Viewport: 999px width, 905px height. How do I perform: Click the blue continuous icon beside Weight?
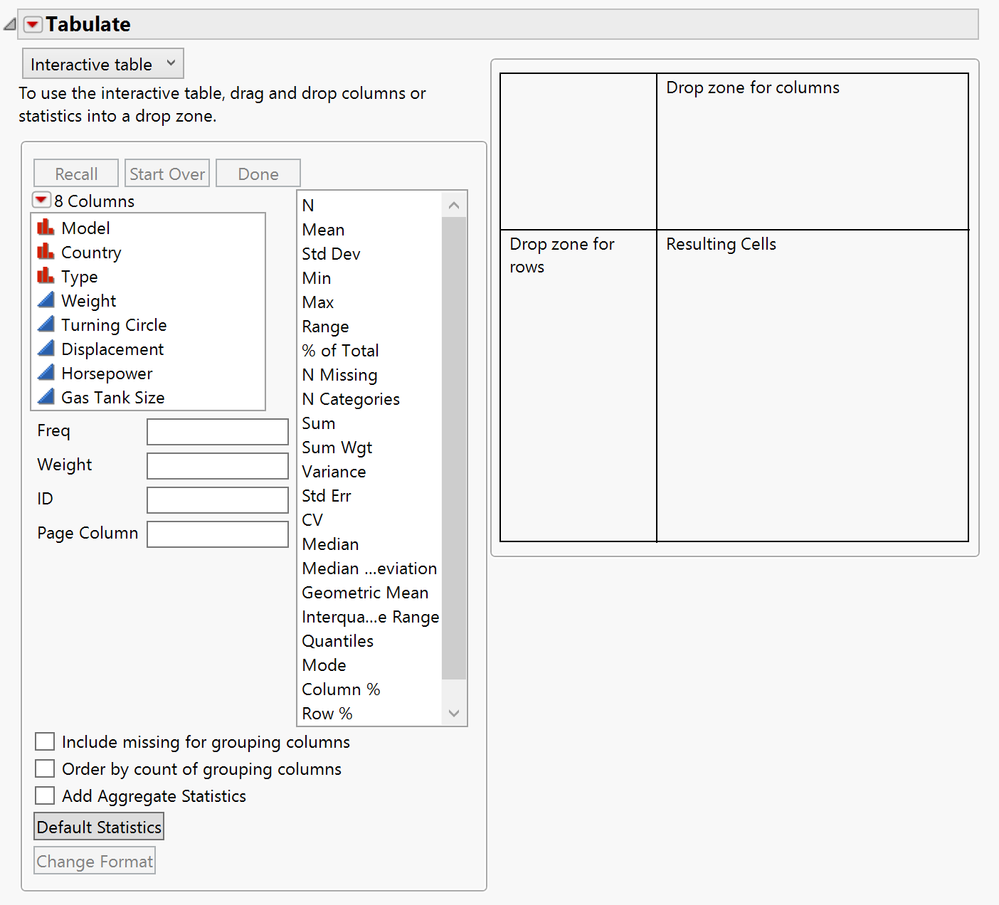click(x=45, y=300)
